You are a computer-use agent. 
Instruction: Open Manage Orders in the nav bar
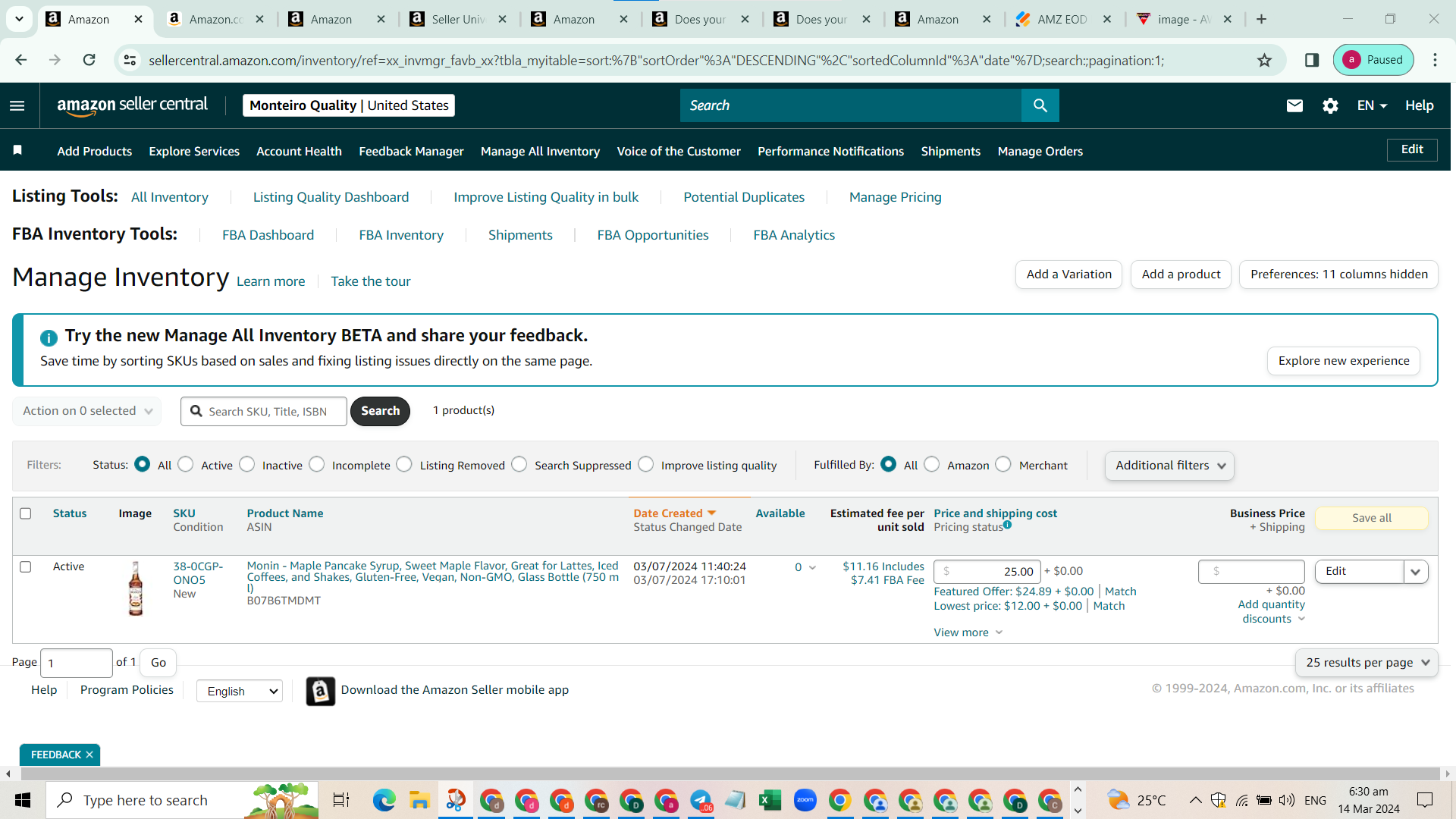[1040, 151]
